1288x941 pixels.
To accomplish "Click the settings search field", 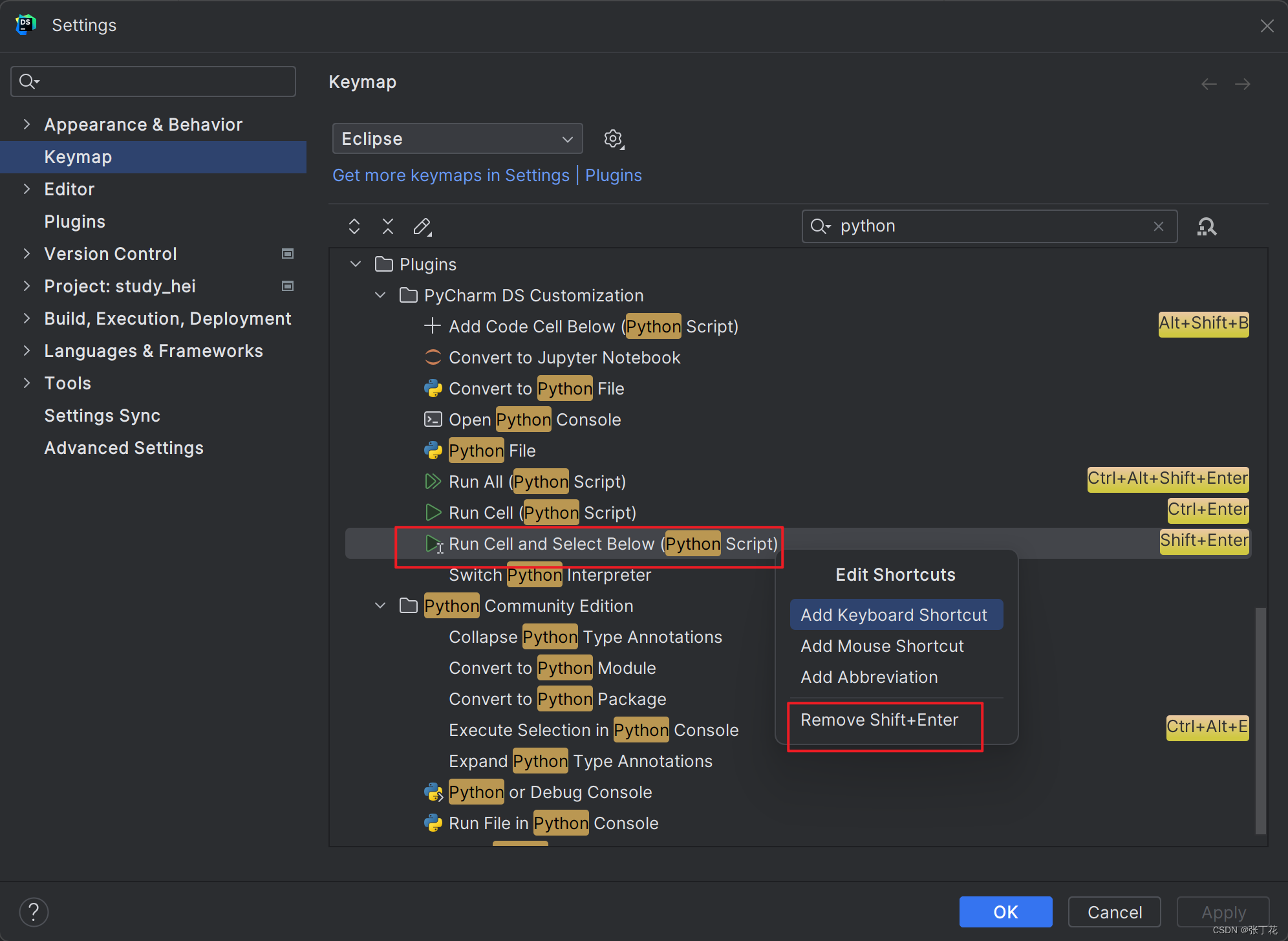I will point(162,81).
